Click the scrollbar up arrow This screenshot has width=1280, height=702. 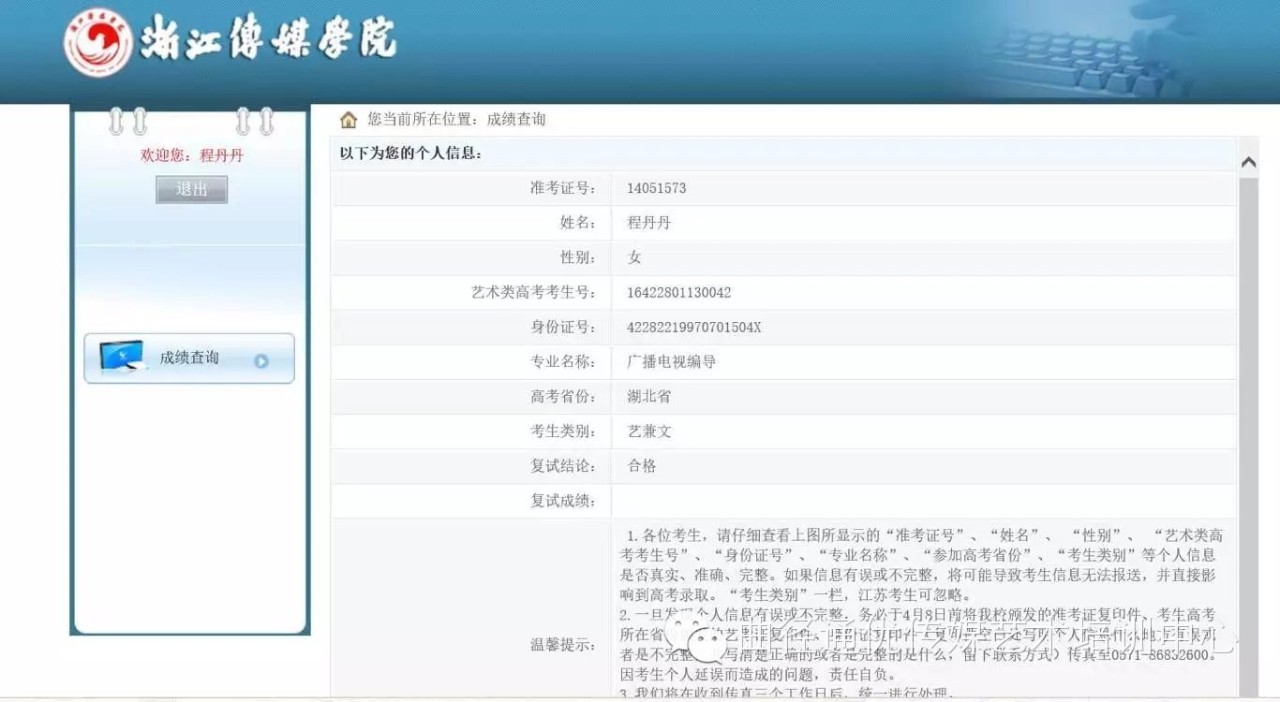pos(1248,162)
